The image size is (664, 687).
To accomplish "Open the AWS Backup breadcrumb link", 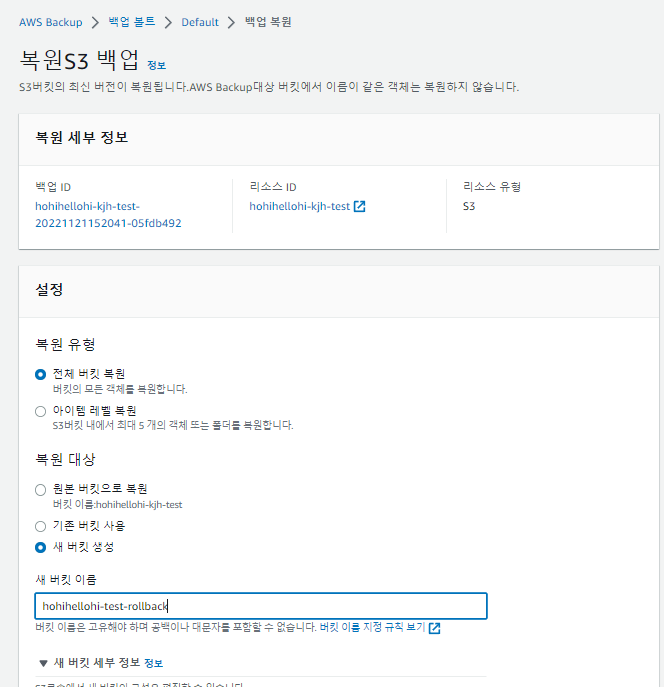I will point(50,22).
